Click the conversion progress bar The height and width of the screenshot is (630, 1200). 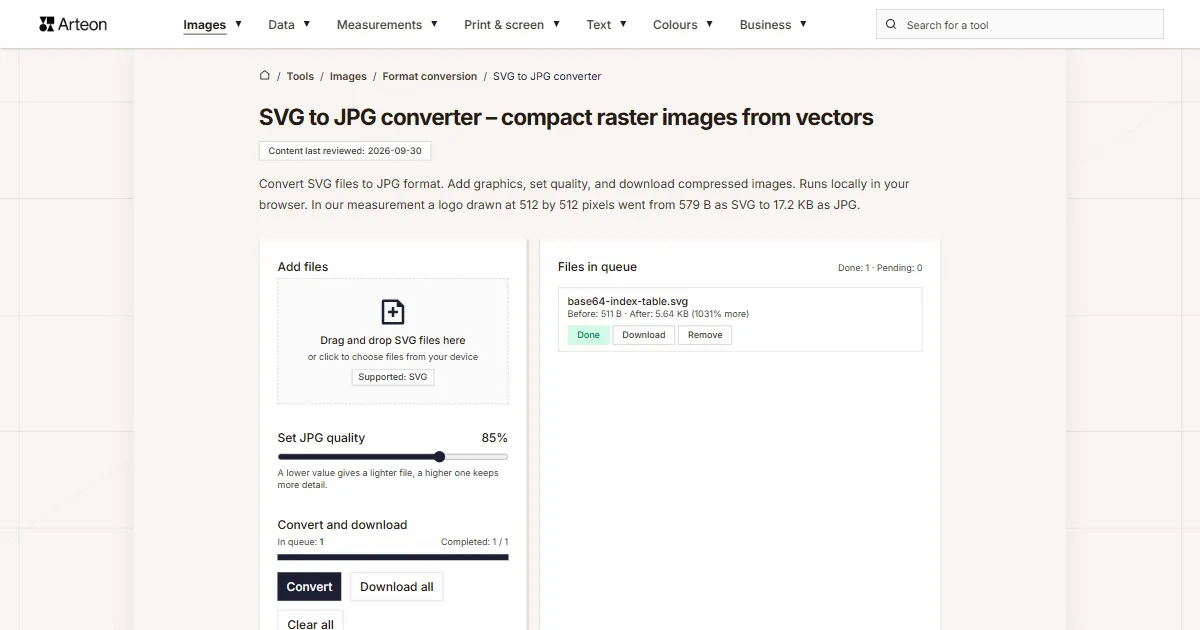point(393,557)
